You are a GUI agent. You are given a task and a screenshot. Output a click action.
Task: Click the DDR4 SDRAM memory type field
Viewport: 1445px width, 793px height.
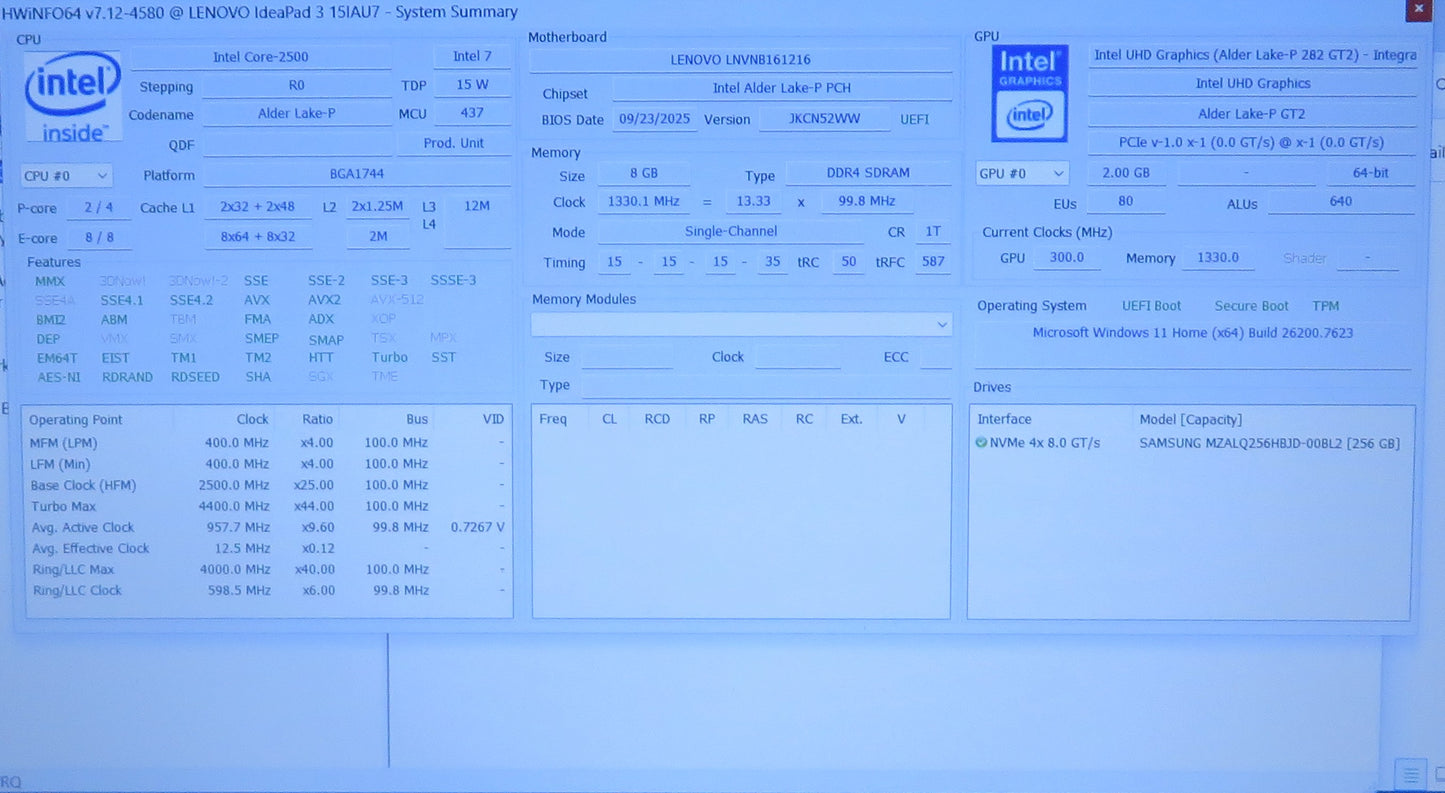coord(868,173)
